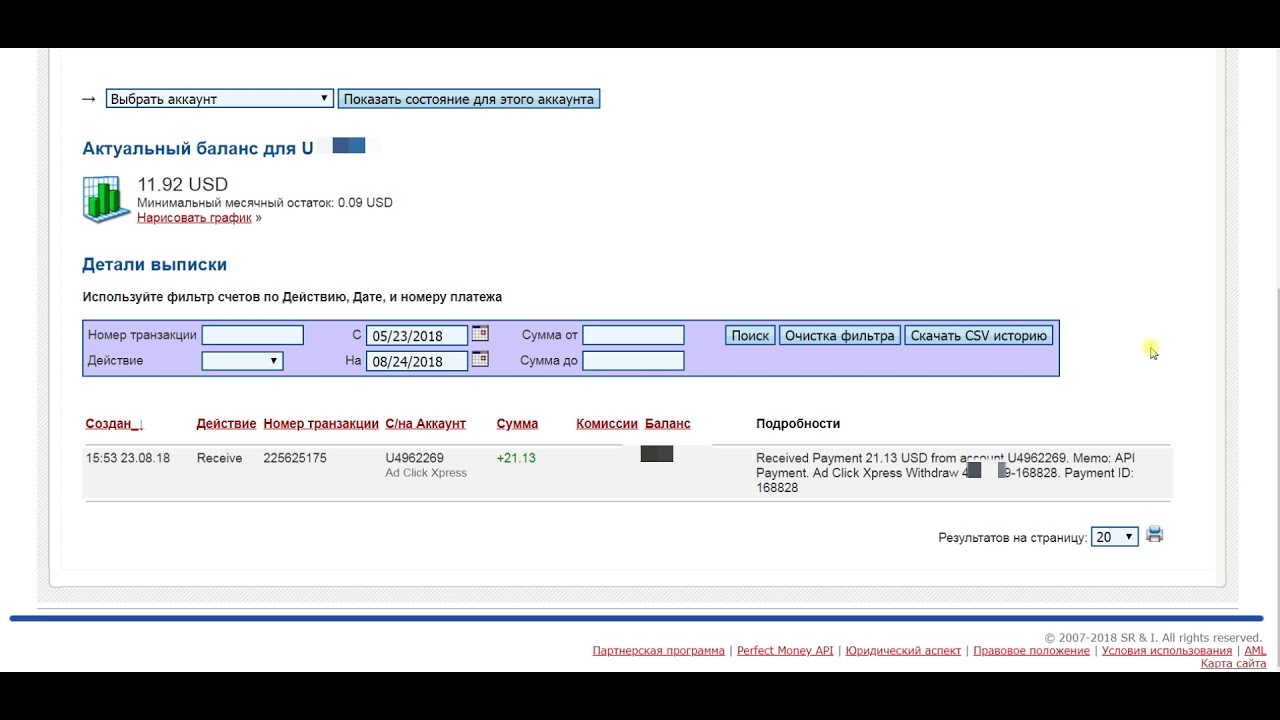Click the transaction number 225625175
The image size is (1280, 720).
point(295,458)
